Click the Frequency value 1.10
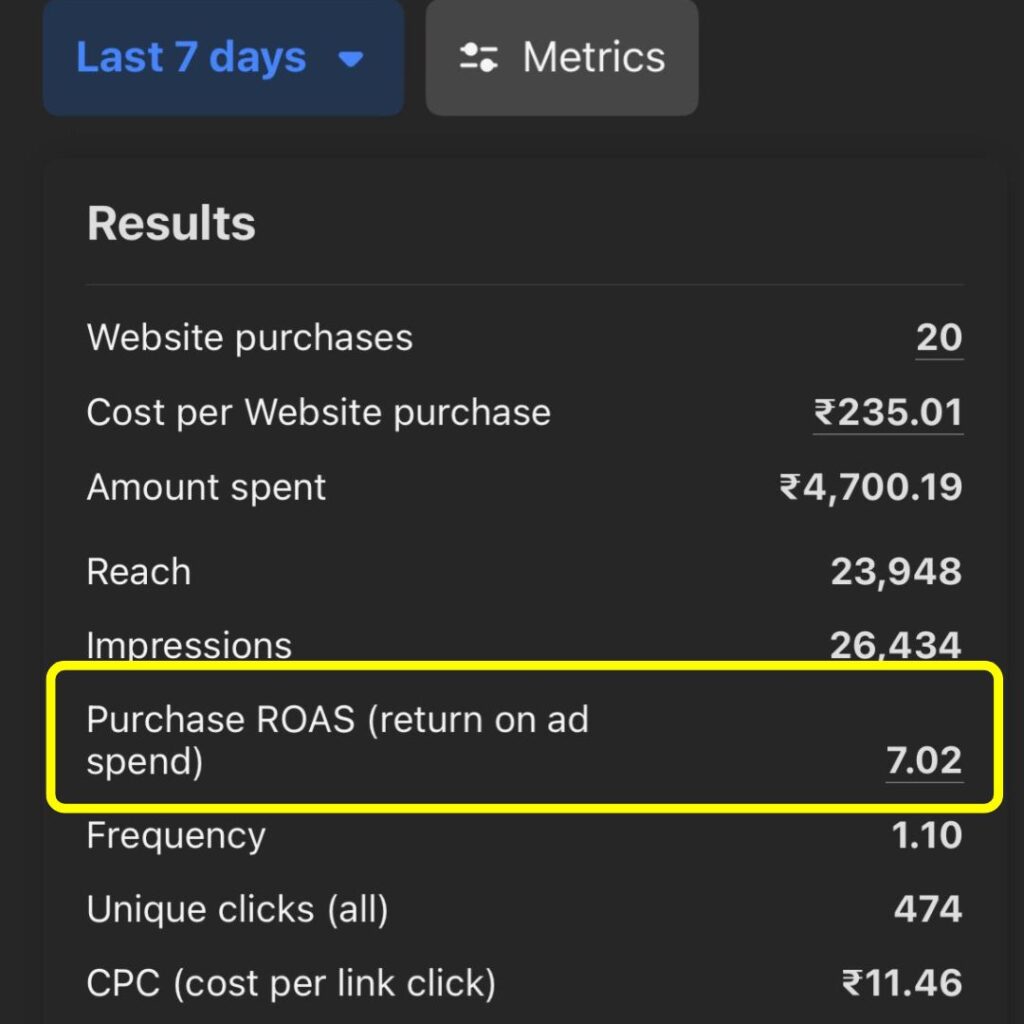This screenshot has width=1024, height=1024. point(927,836)
